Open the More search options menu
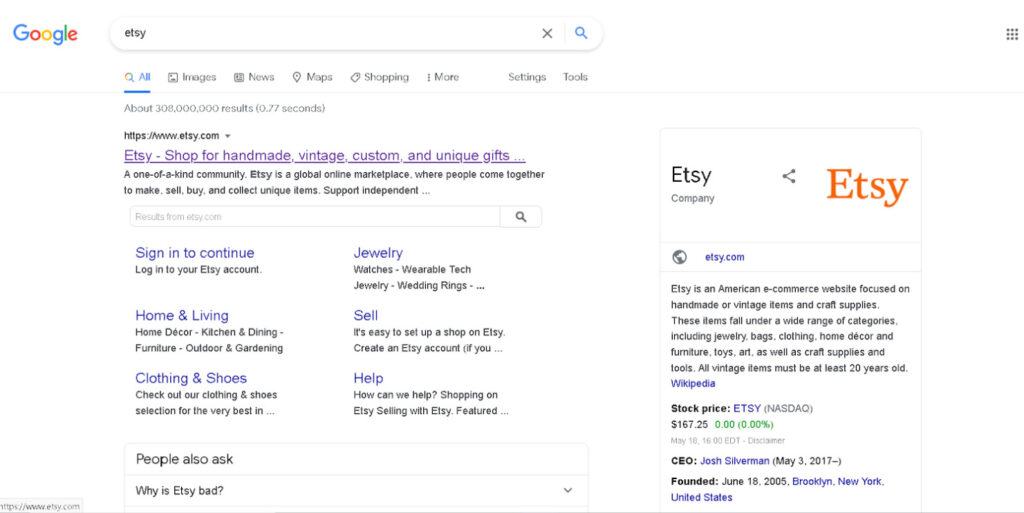This screenshot has height=513, width=1024. (x=442, y=77)
